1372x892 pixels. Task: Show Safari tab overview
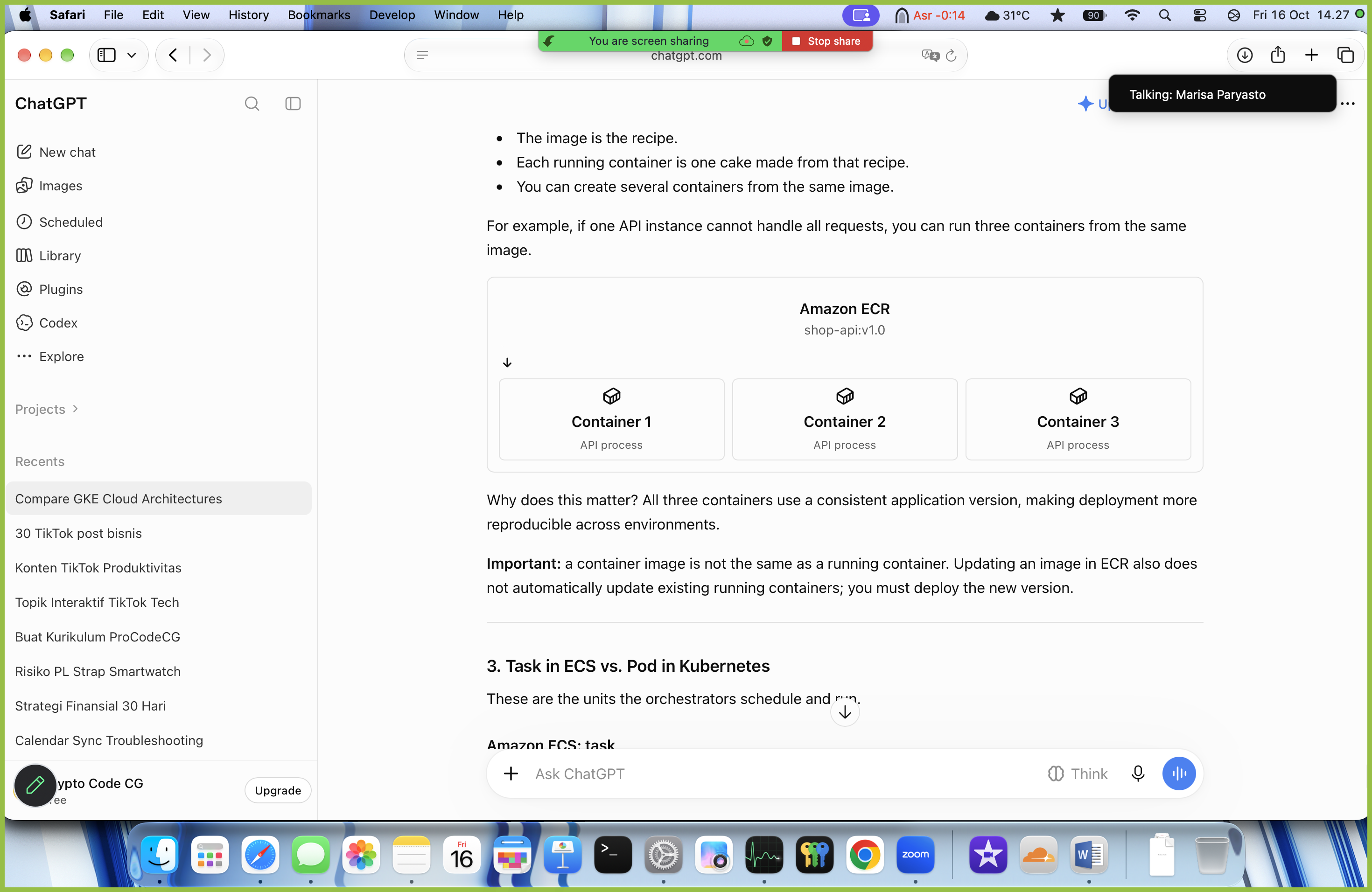[x=1345, y=55]
